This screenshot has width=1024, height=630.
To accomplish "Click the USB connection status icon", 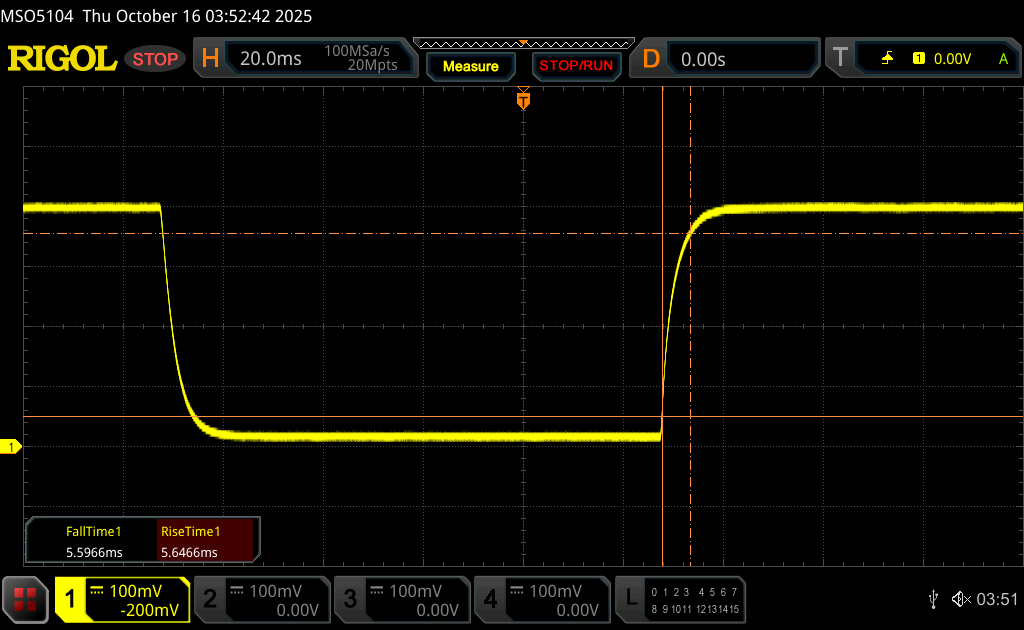I will click(x=933, y=599).
